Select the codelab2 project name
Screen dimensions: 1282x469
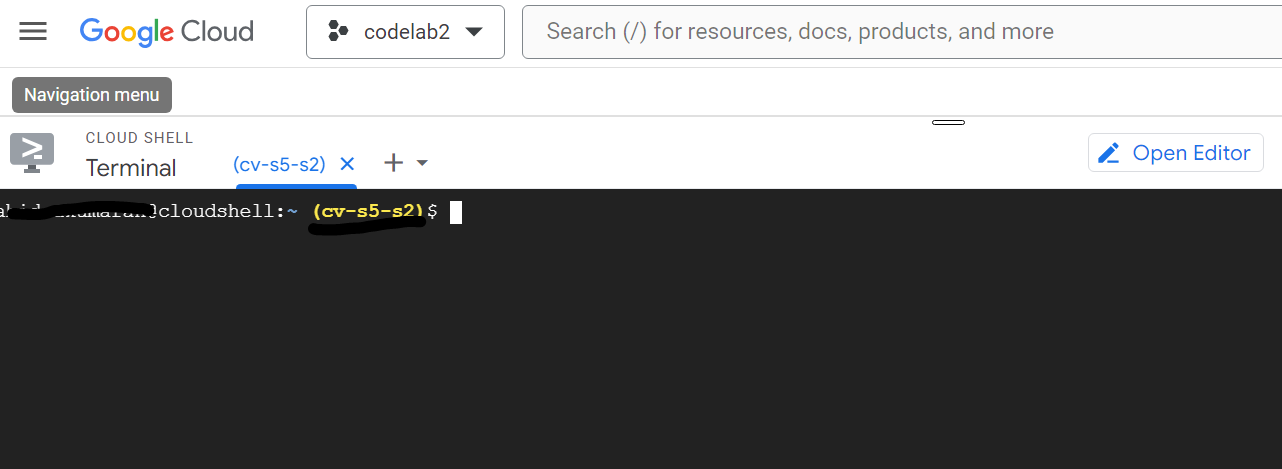click(407, 32)
